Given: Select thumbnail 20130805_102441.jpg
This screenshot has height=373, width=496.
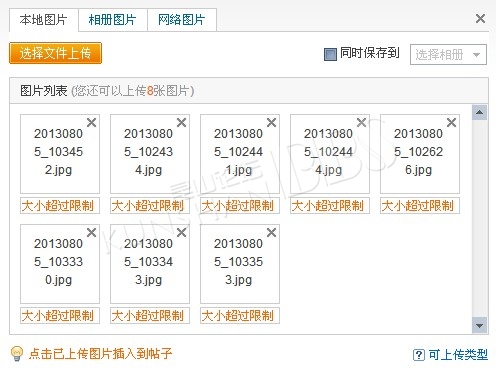Looking at the screenshot, I should tap(240, 154).
